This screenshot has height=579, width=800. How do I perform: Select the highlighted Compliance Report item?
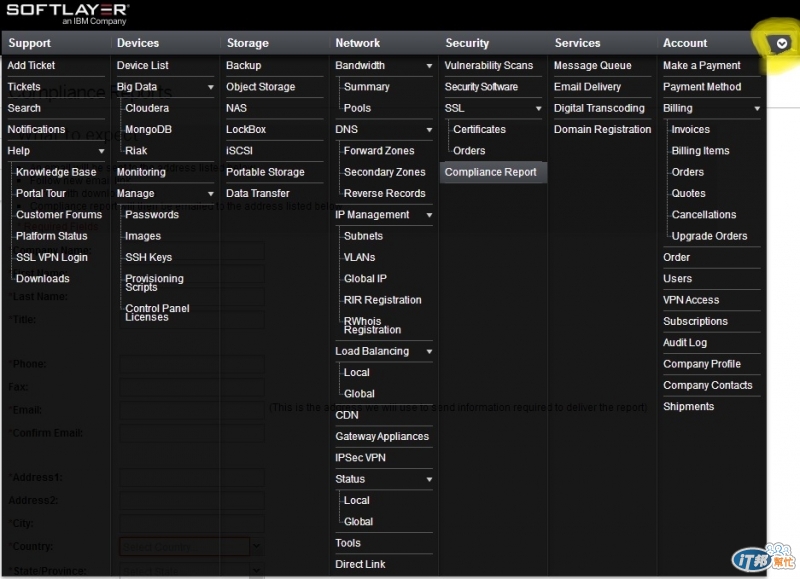[493, 172]
